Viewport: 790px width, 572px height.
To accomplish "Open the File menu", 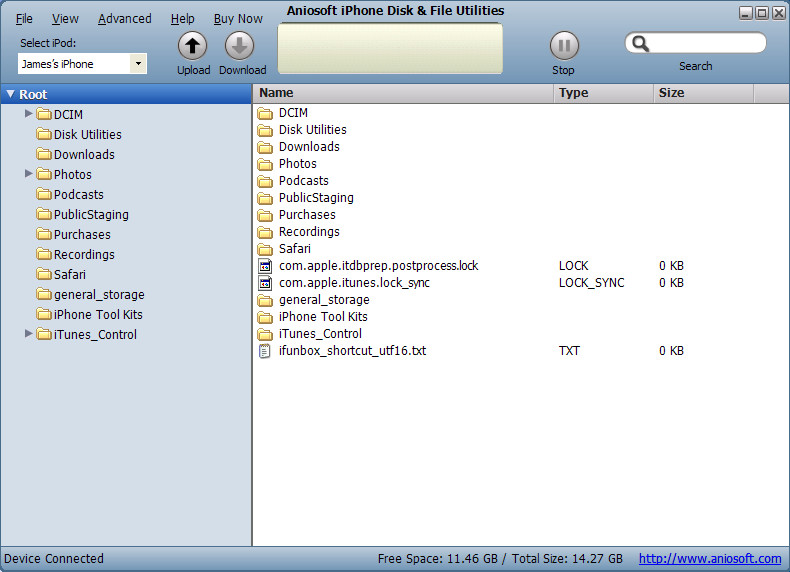I will tap(24, 19).
